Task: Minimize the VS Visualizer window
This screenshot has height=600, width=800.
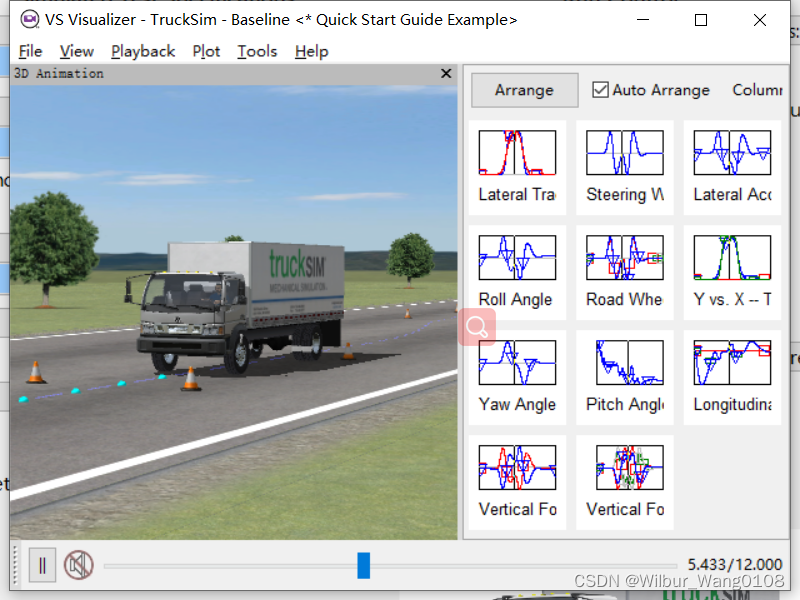Action: [x=643, y=20]
